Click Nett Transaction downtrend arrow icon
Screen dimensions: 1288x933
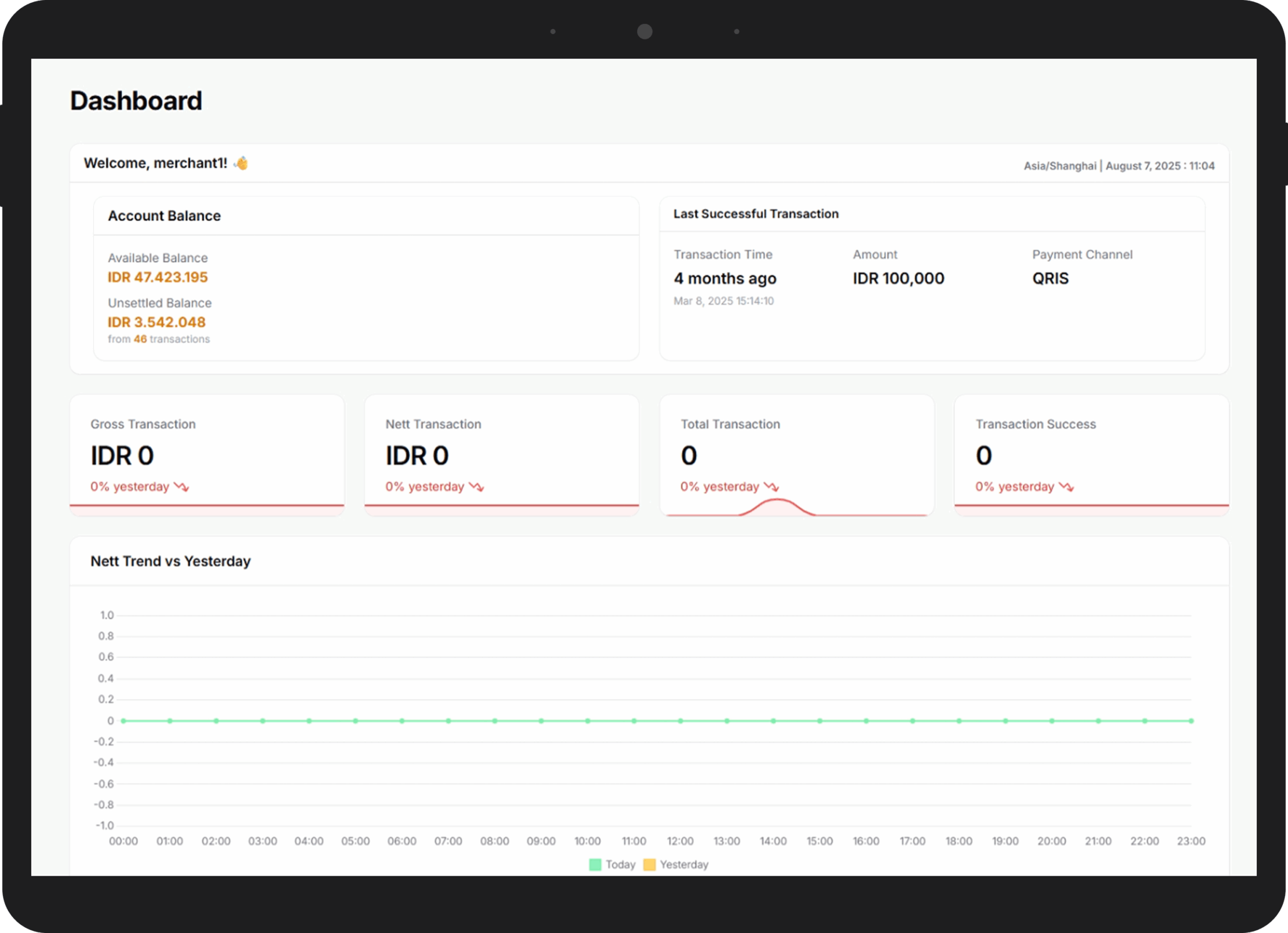click(476, 487)
